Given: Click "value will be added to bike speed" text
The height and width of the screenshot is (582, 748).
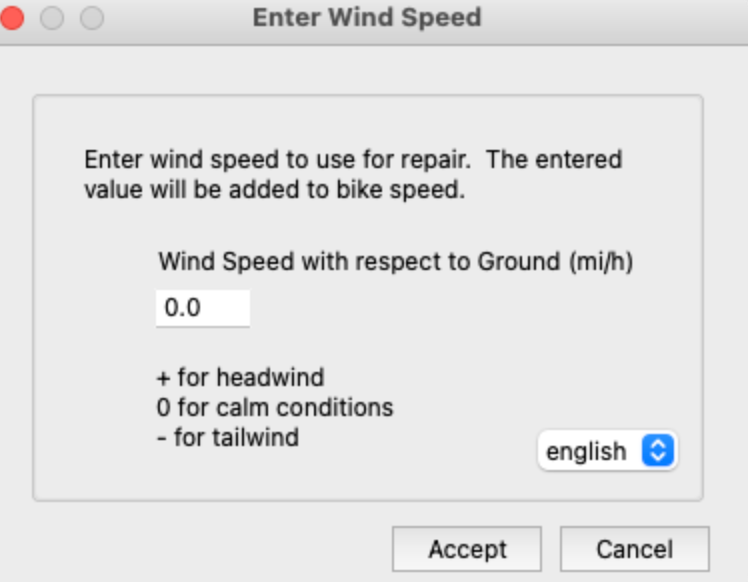Looking at the screenshot, I should click(x=275, y=190).
